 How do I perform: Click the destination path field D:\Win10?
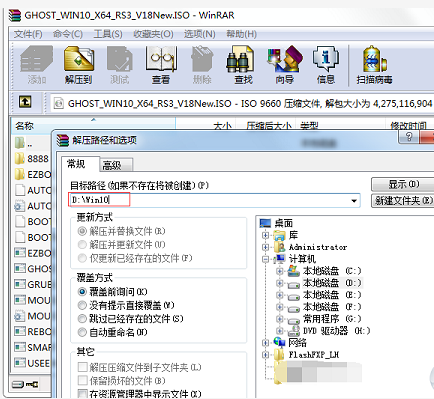(215, 200)
